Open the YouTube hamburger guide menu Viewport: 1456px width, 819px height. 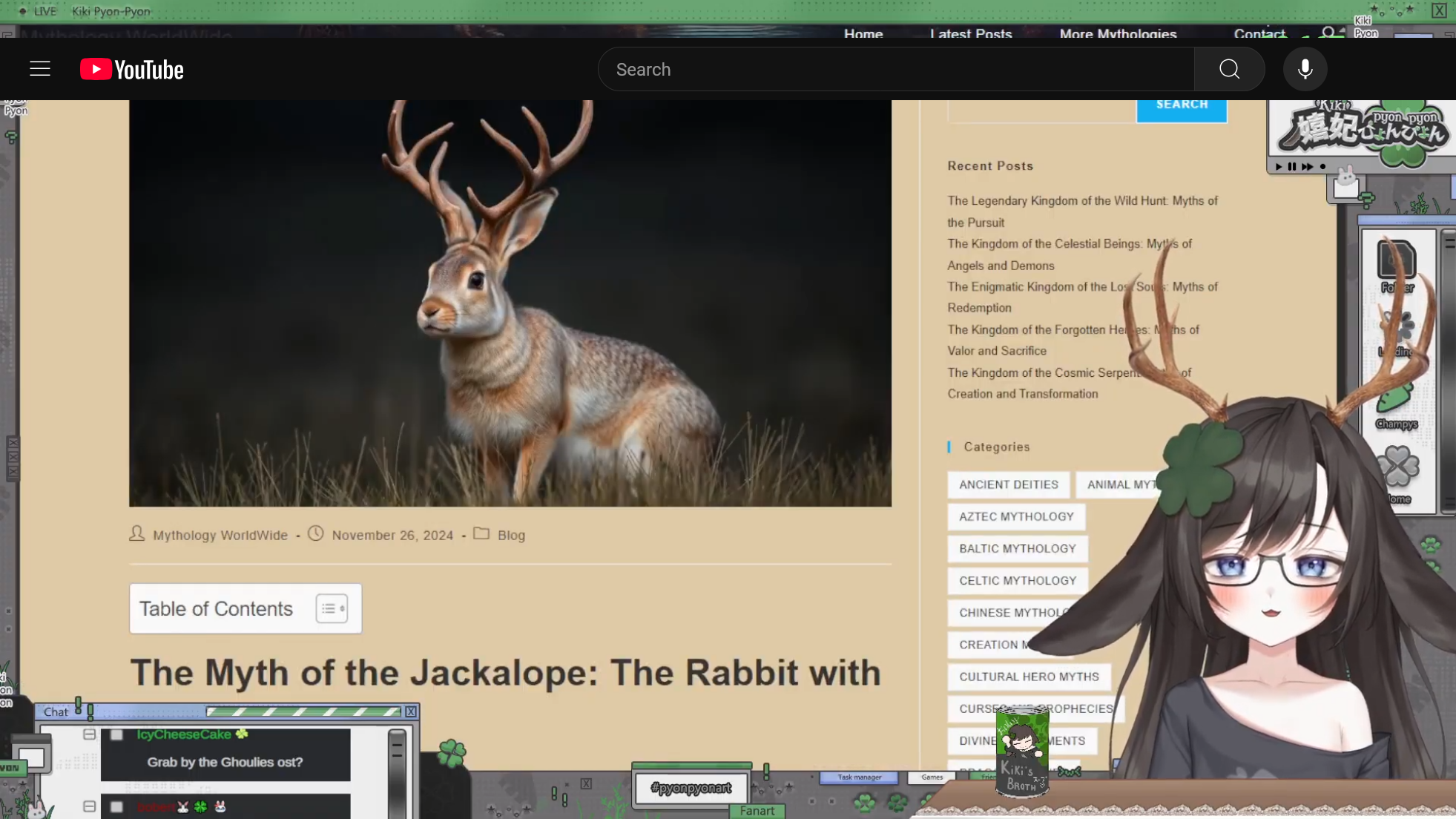tap(40, 69)
